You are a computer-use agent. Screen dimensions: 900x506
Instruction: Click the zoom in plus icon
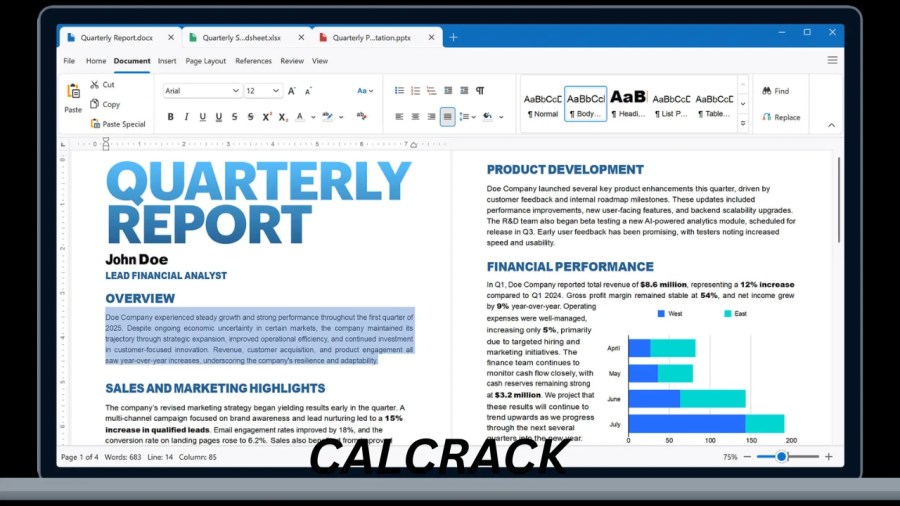pos(829,457)
